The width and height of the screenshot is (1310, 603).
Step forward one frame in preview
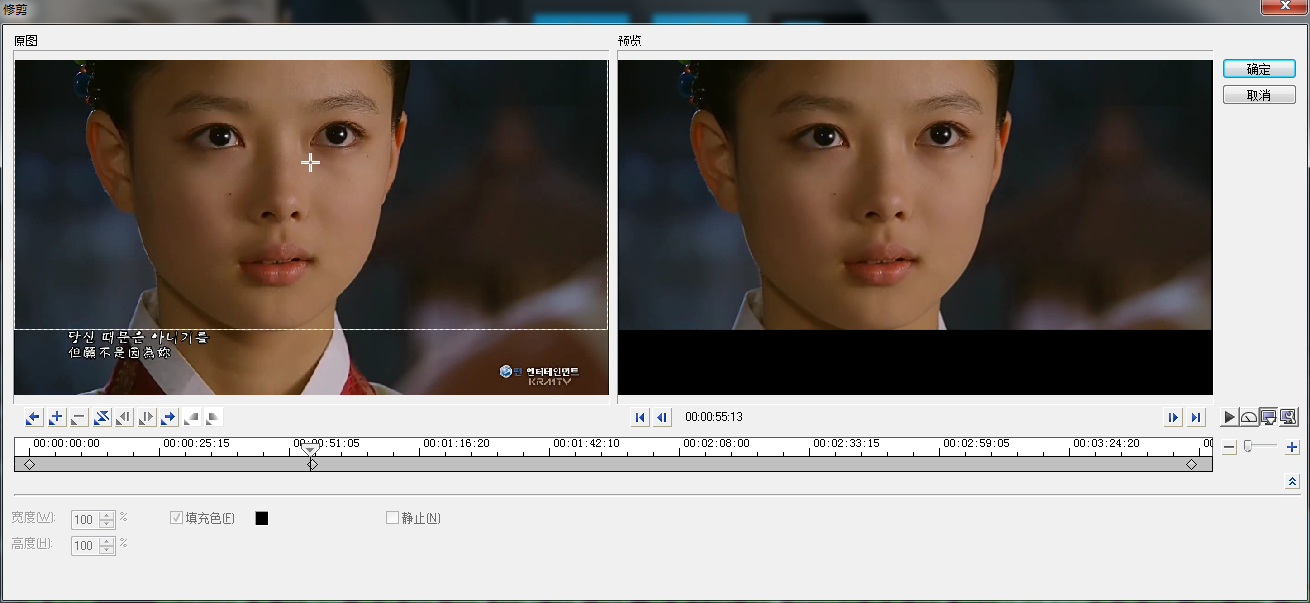click(1174, 417)
